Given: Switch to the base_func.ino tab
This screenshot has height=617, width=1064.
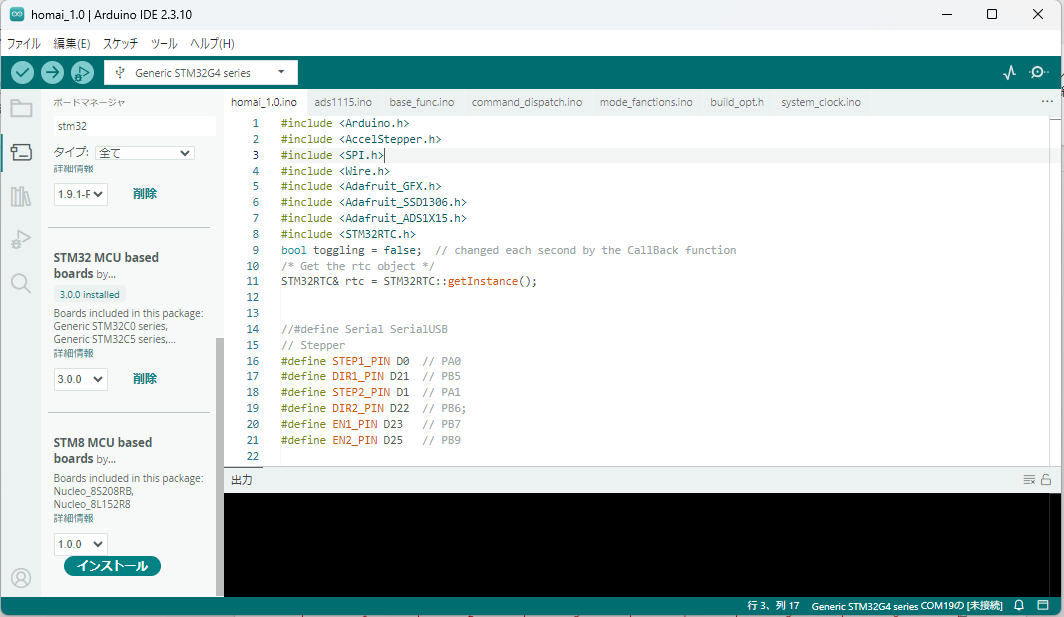Looking at the screenshot, I should pyautogui.click(x=421, y=102).
